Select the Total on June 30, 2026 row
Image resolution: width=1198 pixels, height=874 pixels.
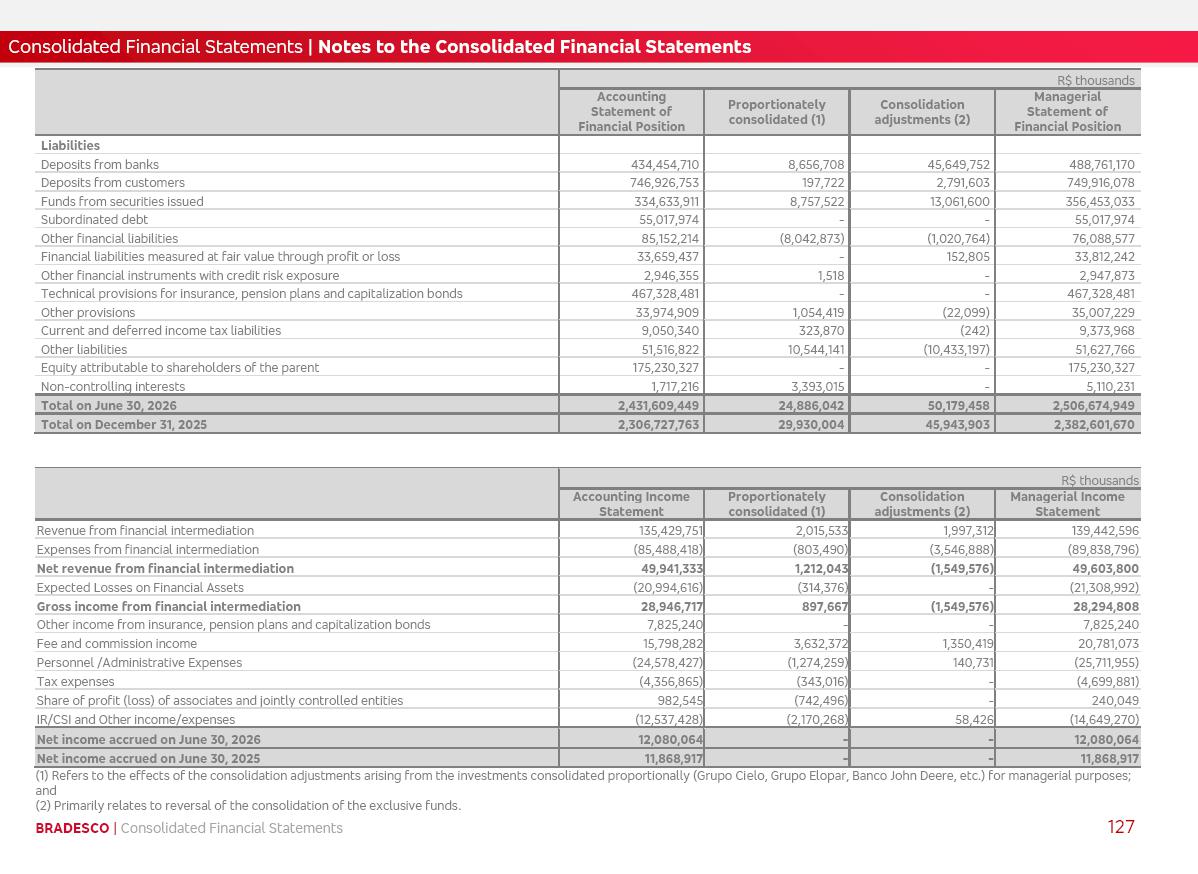[x=588, y=405]
